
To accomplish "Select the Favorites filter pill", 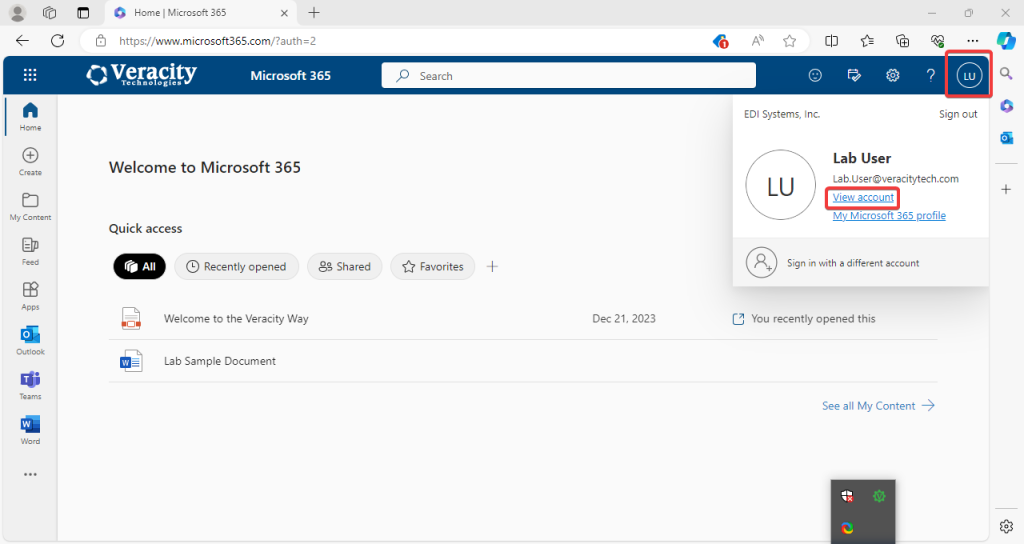I will coord(433,267).
